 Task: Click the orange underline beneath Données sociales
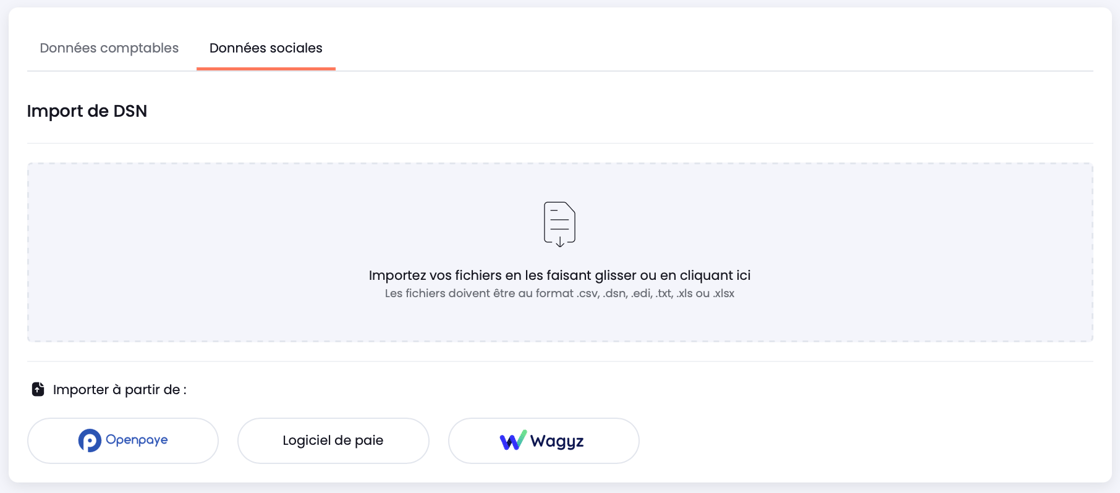coord(266,69)
